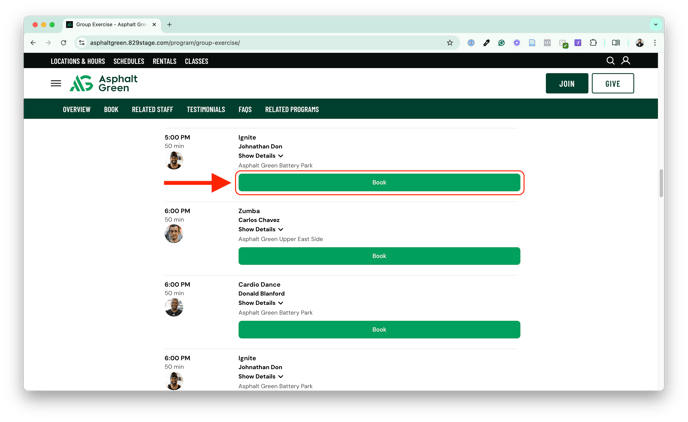This screenshot has width=688, height=422.
Task: Open the purple square V extension
Action: [578, 43]
